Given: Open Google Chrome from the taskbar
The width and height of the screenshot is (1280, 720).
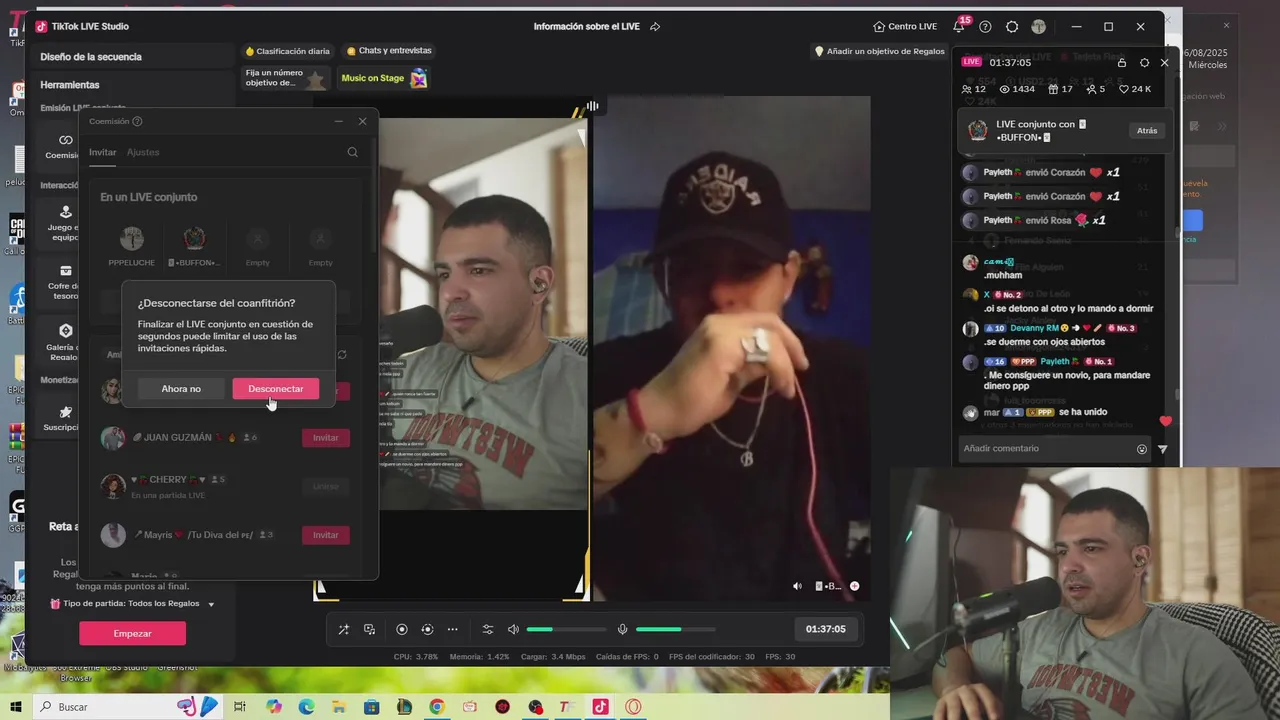Looking at the screenshot, I should point(436,707).
